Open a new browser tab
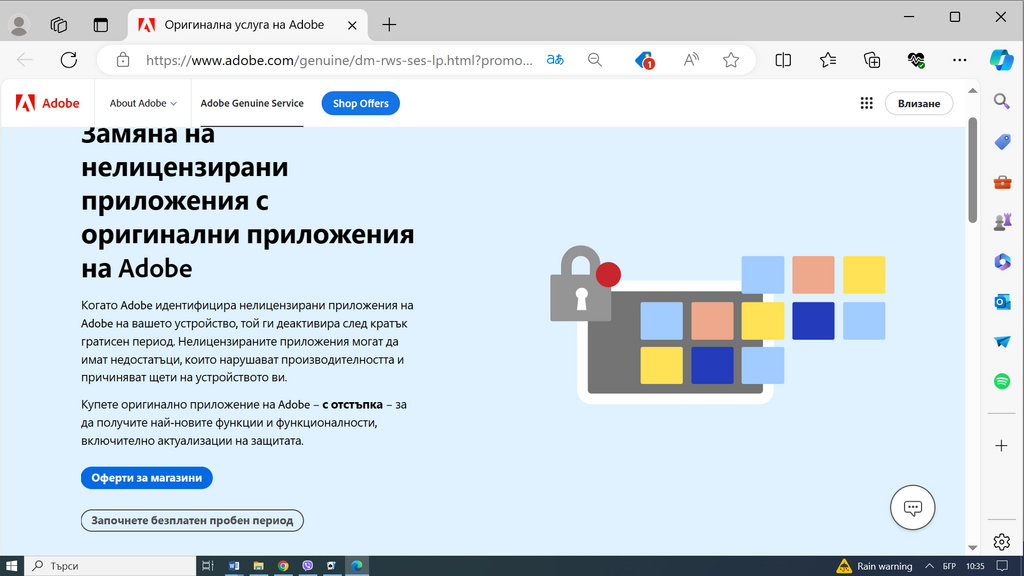The width and height of the screenshot is (1024, 576). (x=389, y=25)
